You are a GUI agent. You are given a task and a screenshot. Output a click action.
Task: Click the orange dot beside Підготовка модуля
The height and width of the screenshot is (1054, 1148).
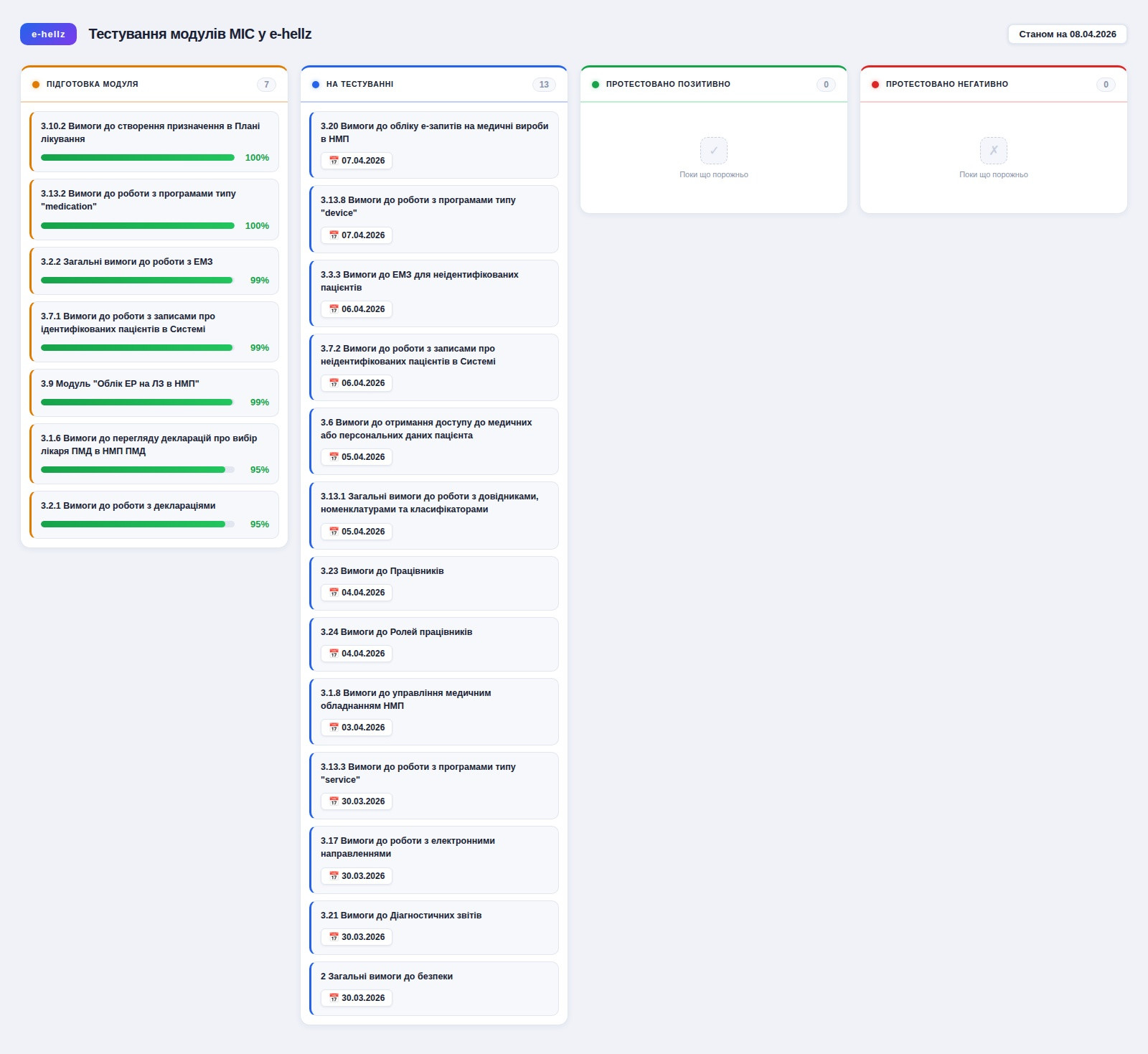pos(36,85)
